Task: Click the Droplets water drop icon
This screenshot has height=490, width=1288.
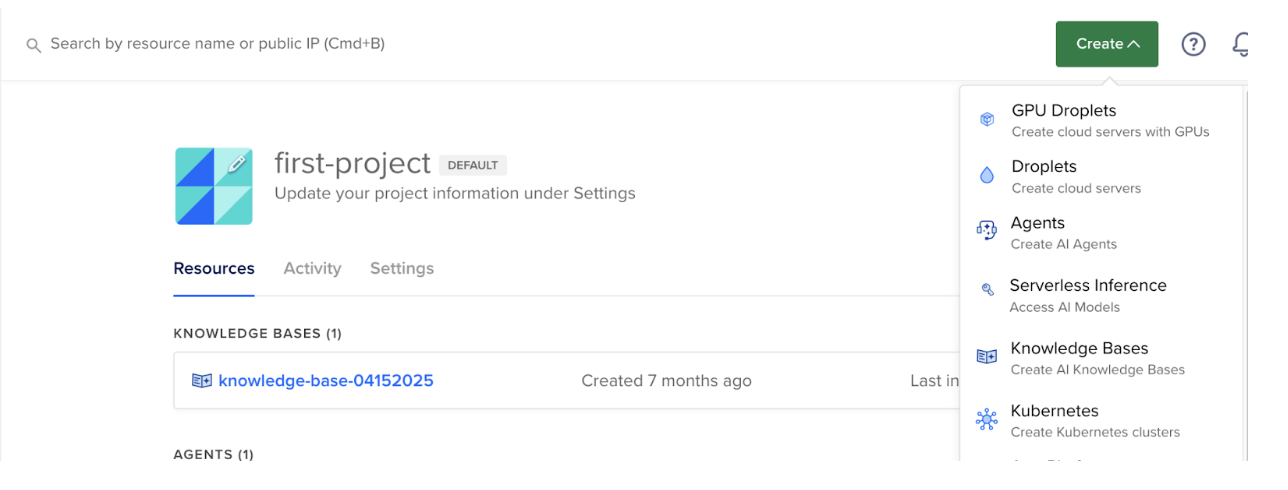Action: coord(987,176)
